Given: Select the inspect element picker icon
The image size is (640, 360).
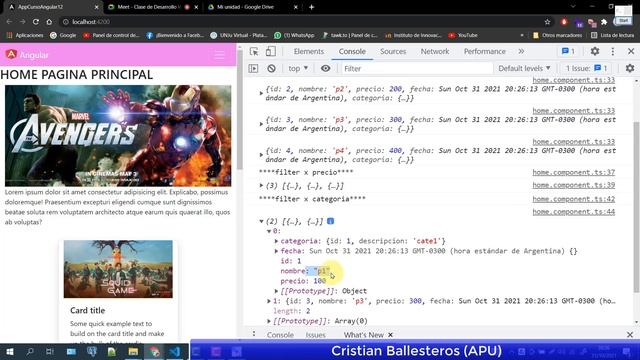Looking at the screenshot, I should (254, 51).
